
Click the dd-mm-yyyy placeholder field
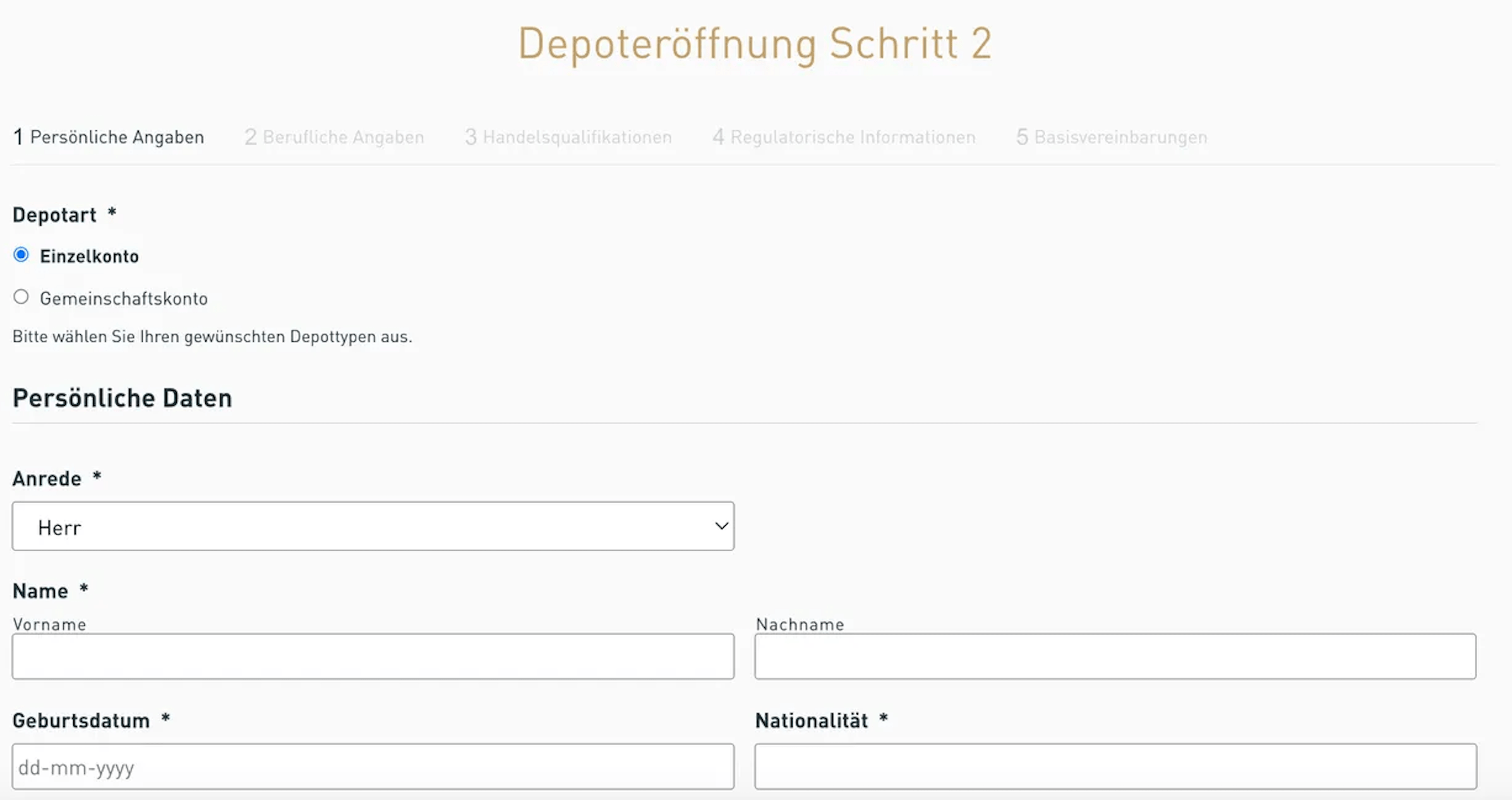[373, 767]
